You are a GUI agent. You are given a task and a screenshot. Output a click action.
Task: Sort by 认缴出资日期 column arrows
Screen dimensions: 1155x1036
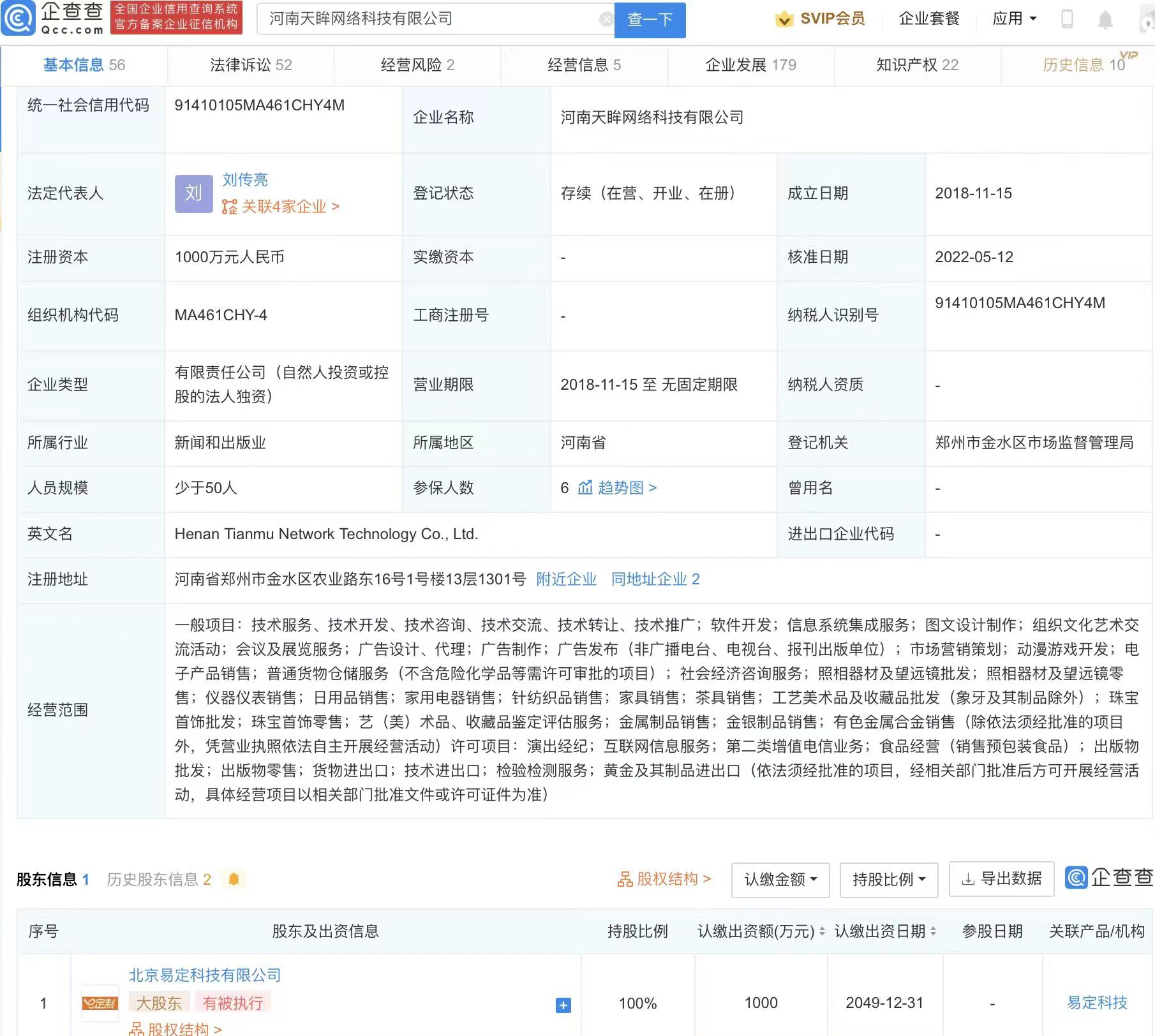[x=933, y=931]
